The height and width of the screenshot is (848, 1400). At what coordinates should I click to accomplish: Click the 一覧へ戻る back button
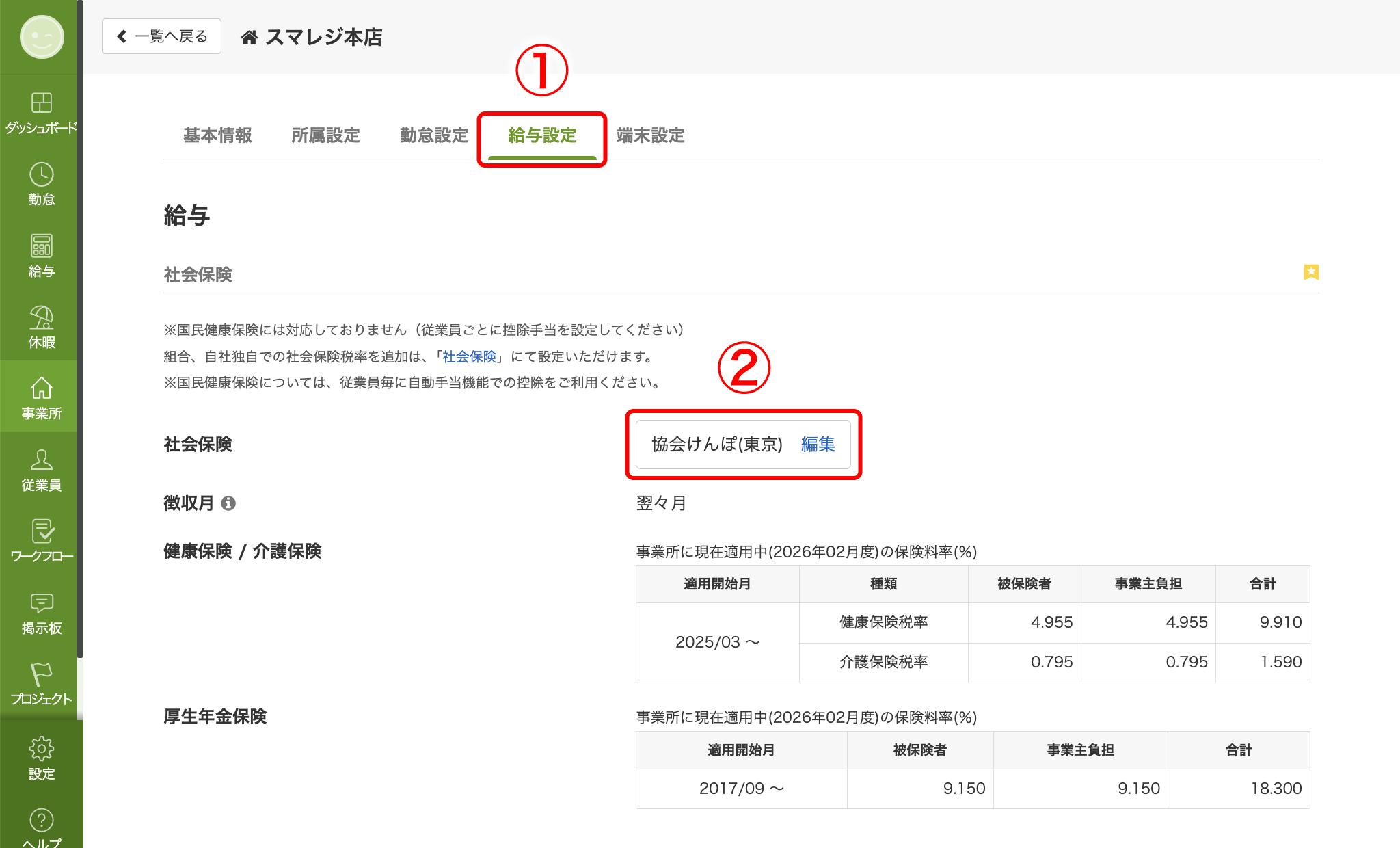[161, 36]
